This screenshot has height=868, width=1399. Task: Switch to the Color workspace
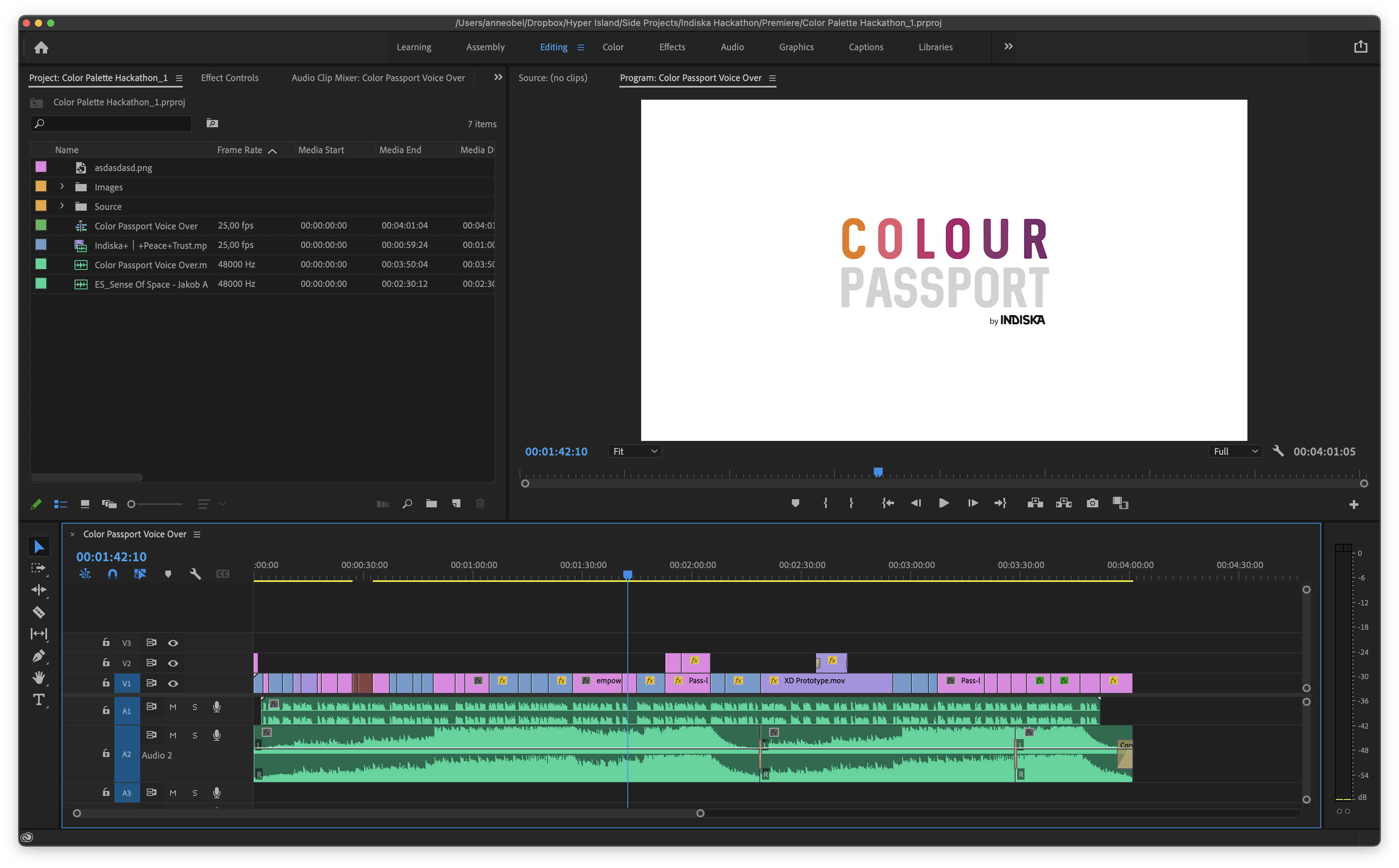[612, 47]
